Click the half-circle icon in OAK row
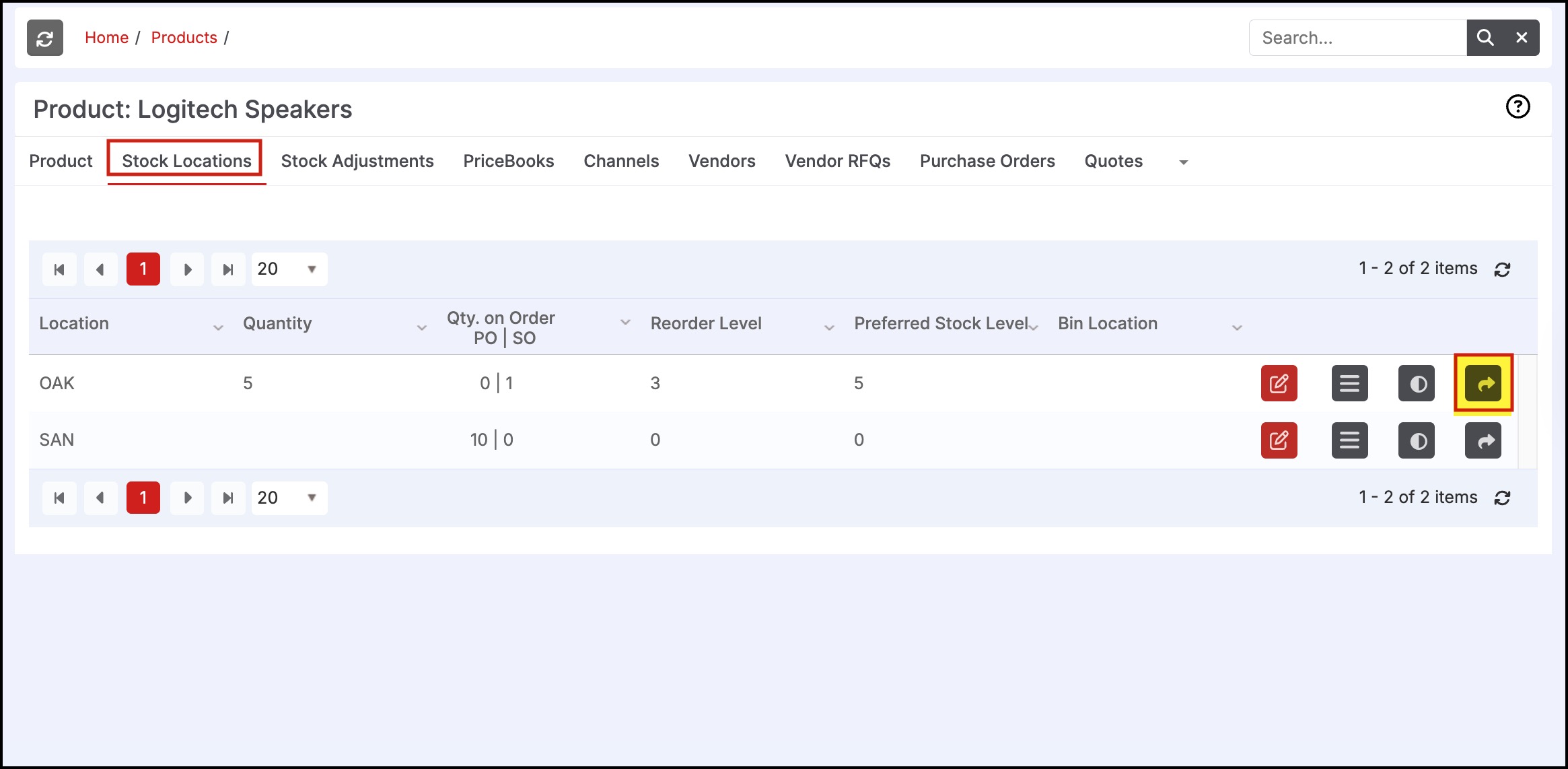 [x=1417, y=384]
